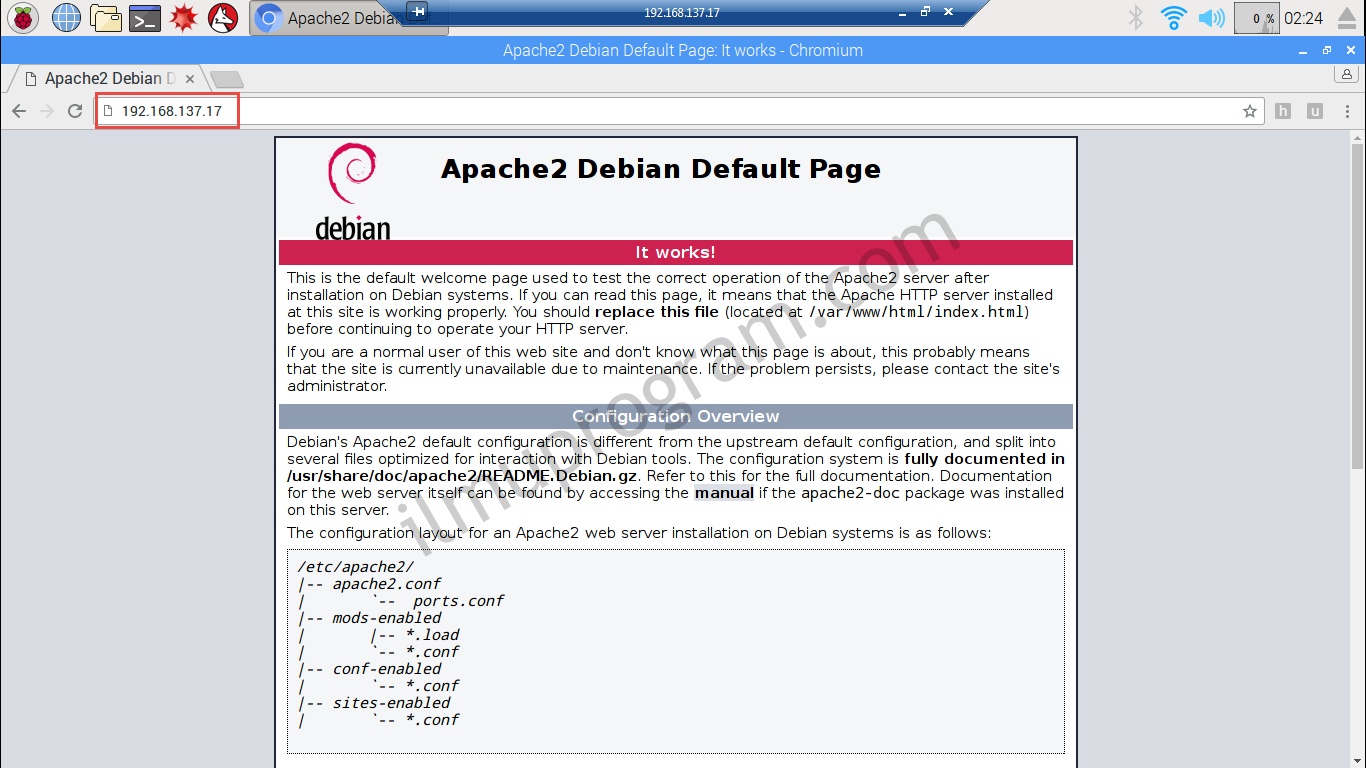Maximize or restore the Chromium window
The width and height of the screenshot is (1366, 768).
click(x=1327, y=50)
